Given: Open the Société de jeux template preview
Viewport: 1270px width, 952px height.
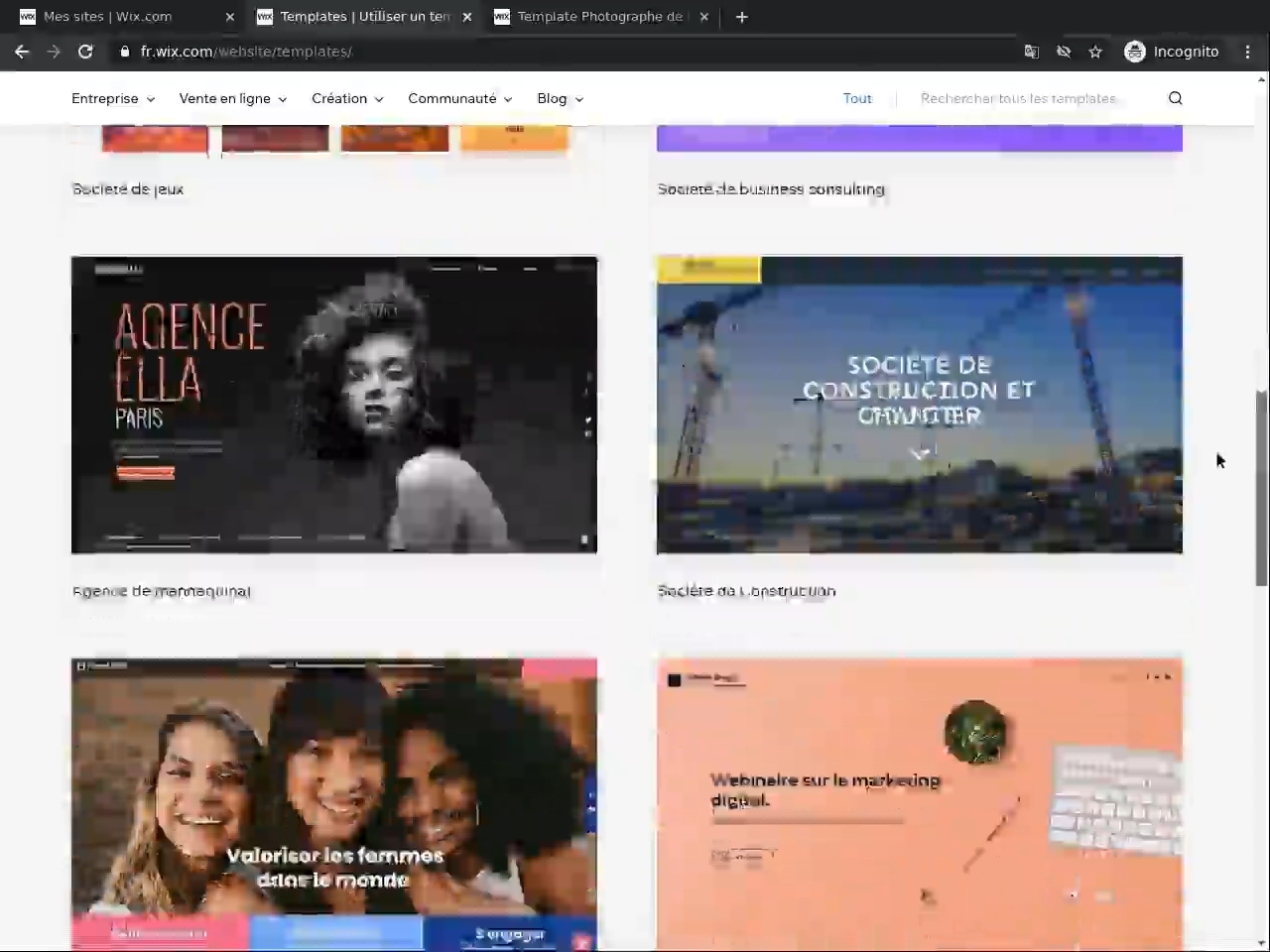Looking at the screenshot, I should 334,138.
